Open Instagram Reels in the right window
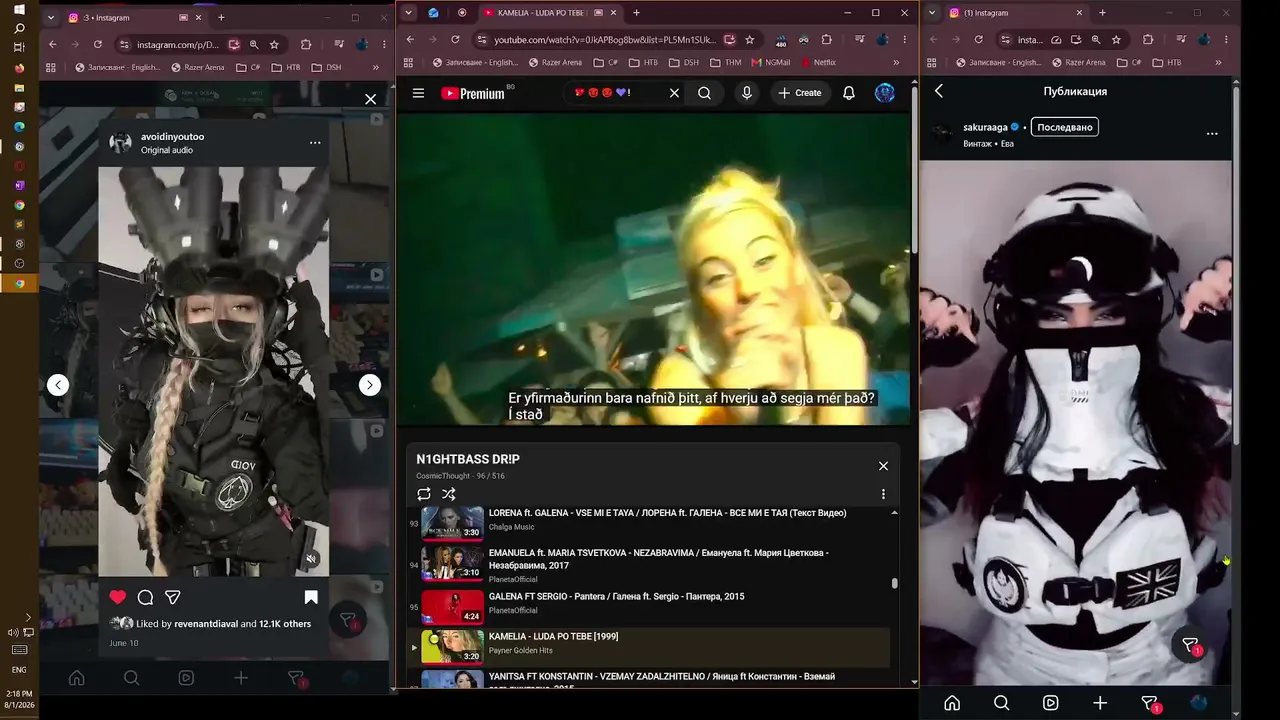 1050,703
